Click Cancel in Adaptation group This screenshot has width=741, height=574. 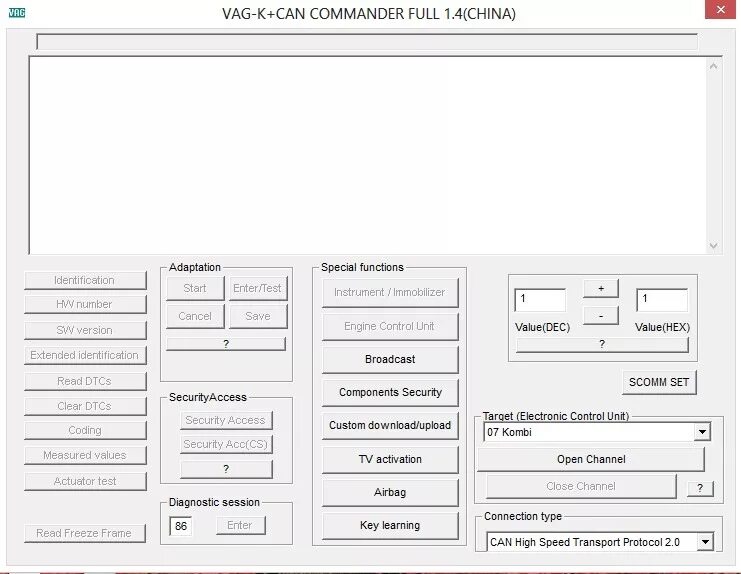[195, 316]
